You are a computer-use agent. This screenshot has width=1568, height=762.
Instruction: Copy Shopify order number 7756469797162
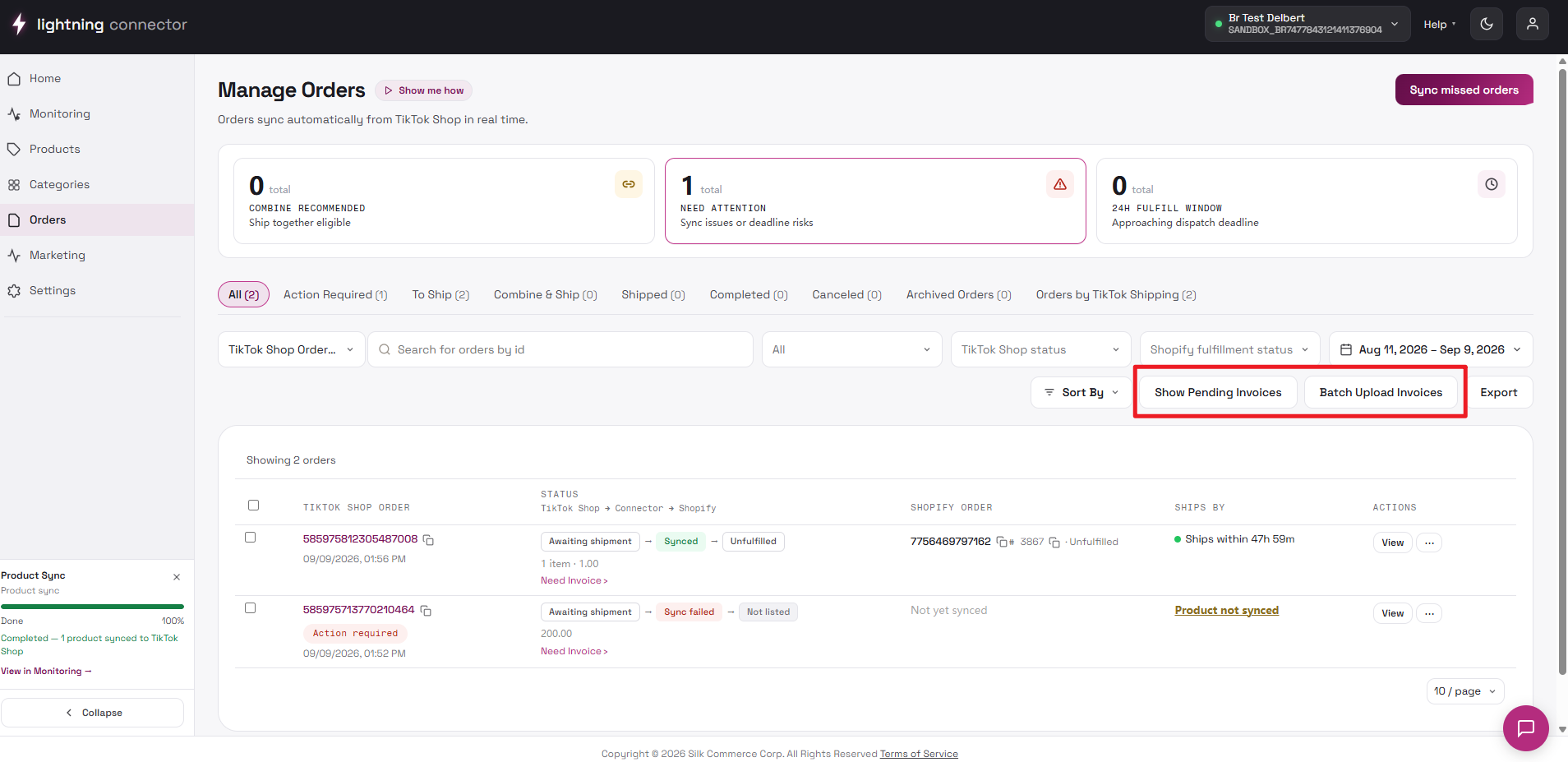click(1001, 542)
